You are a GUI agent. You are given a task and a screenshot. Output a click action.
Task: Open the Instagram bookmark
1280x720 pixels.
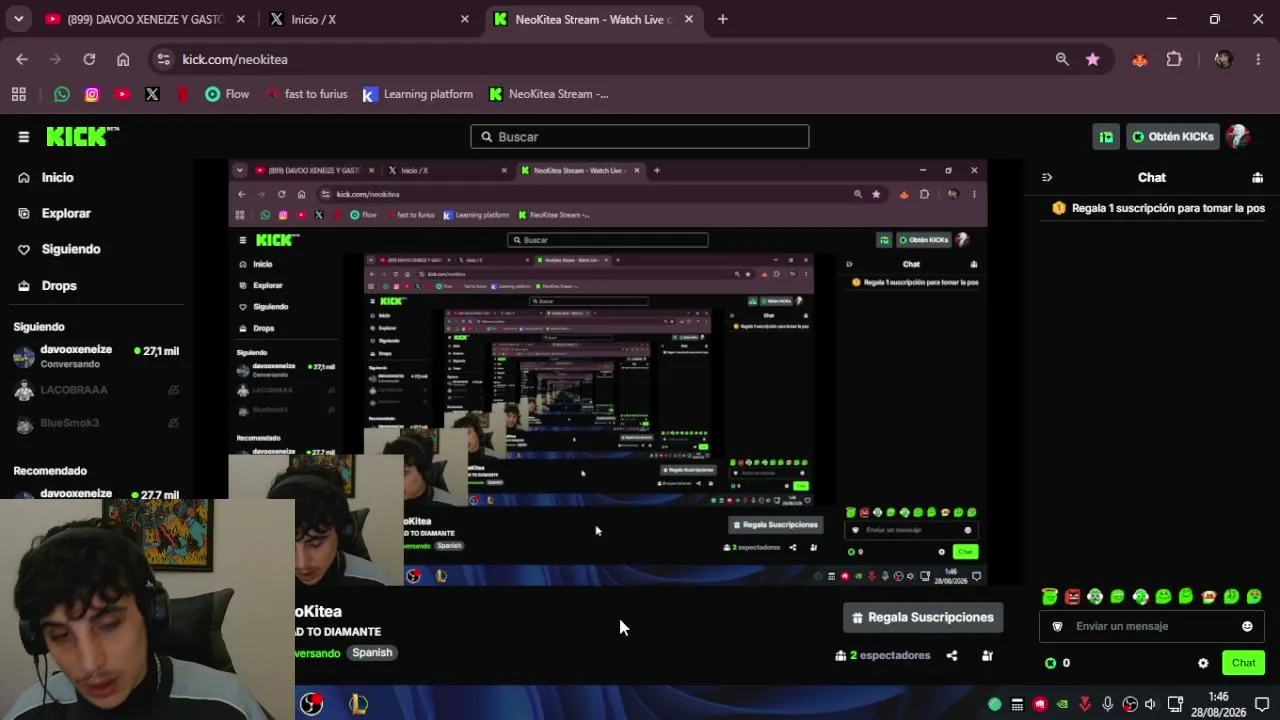pos(92,94)
